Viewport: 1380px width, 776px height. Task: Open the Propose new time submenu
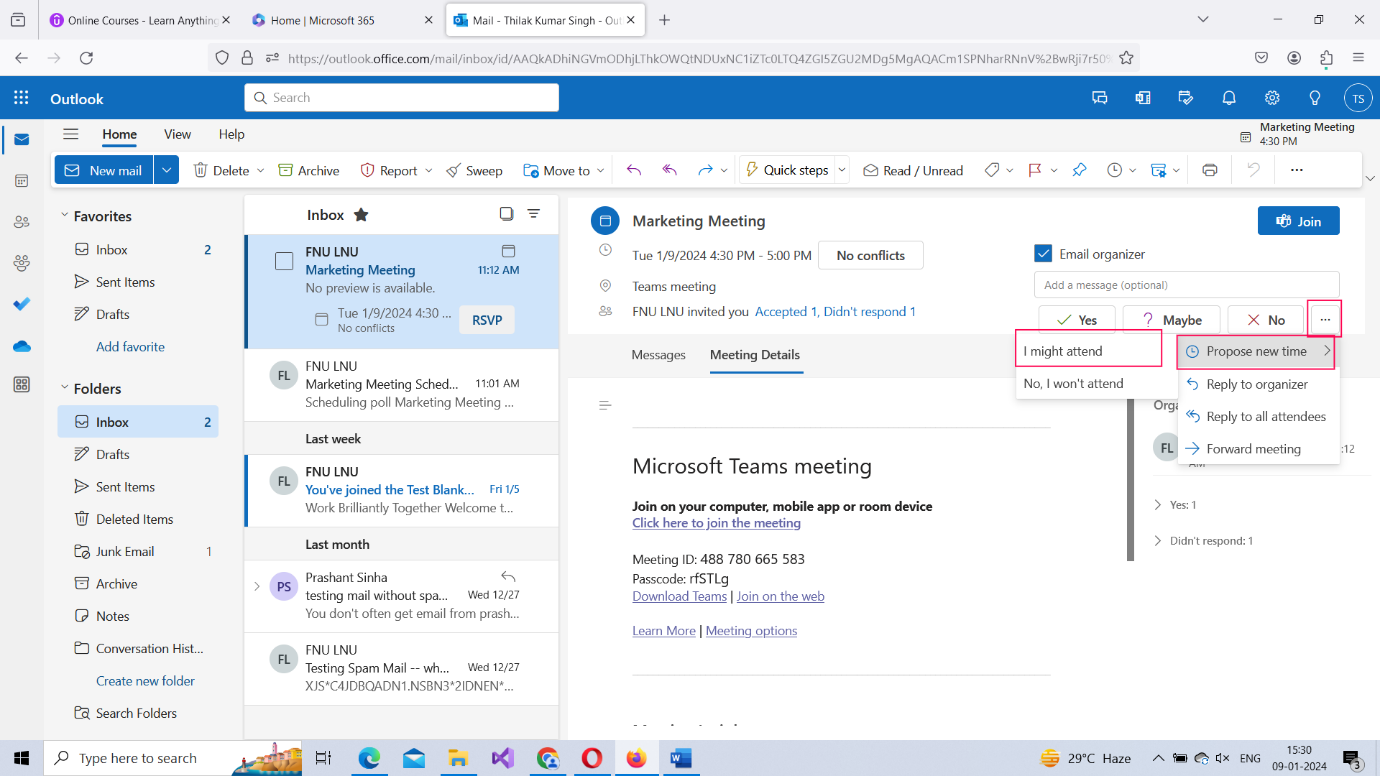pyautogui.click(x=1258, y=351)
